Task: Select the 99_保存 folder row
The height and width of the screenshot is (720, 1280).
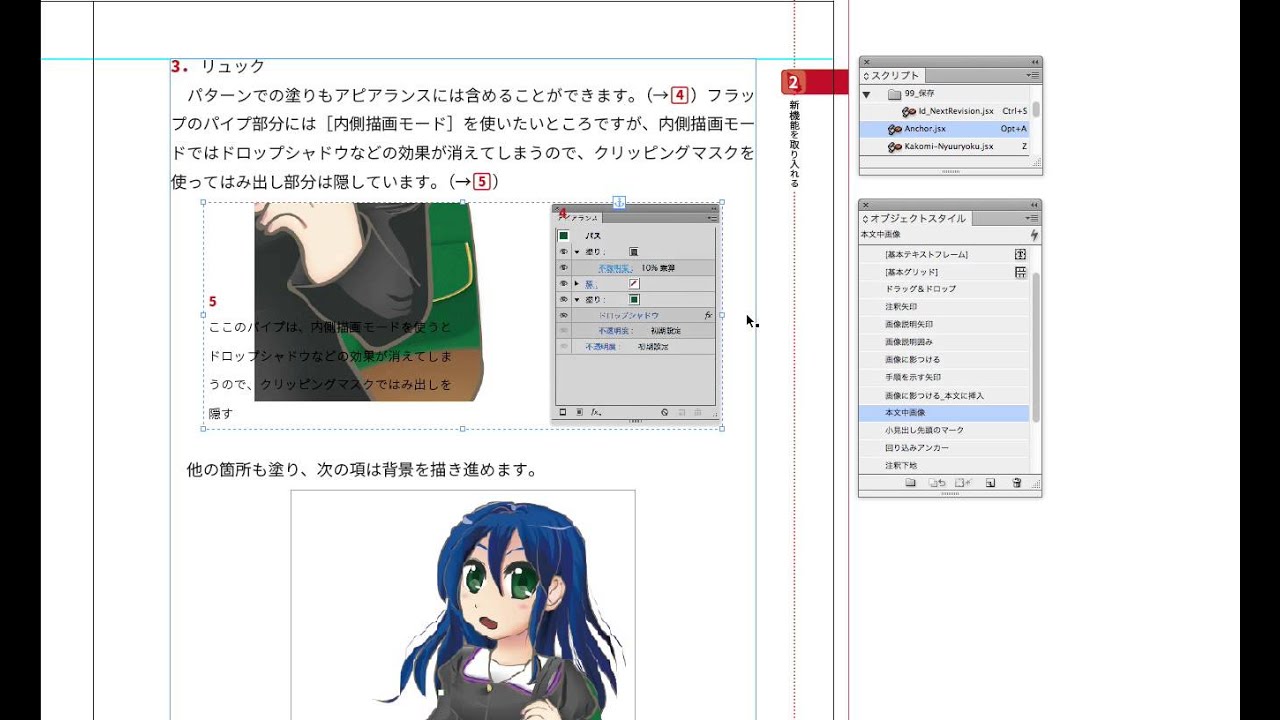Action: 945,94
